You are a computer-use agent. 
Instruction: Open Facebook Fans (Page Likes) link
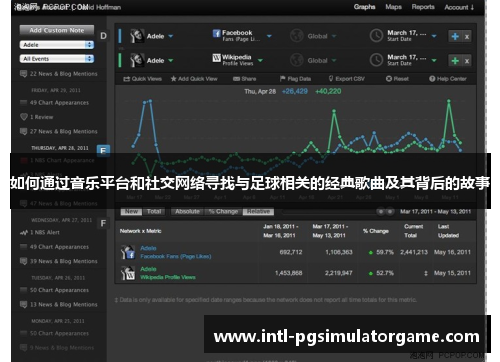176,256
